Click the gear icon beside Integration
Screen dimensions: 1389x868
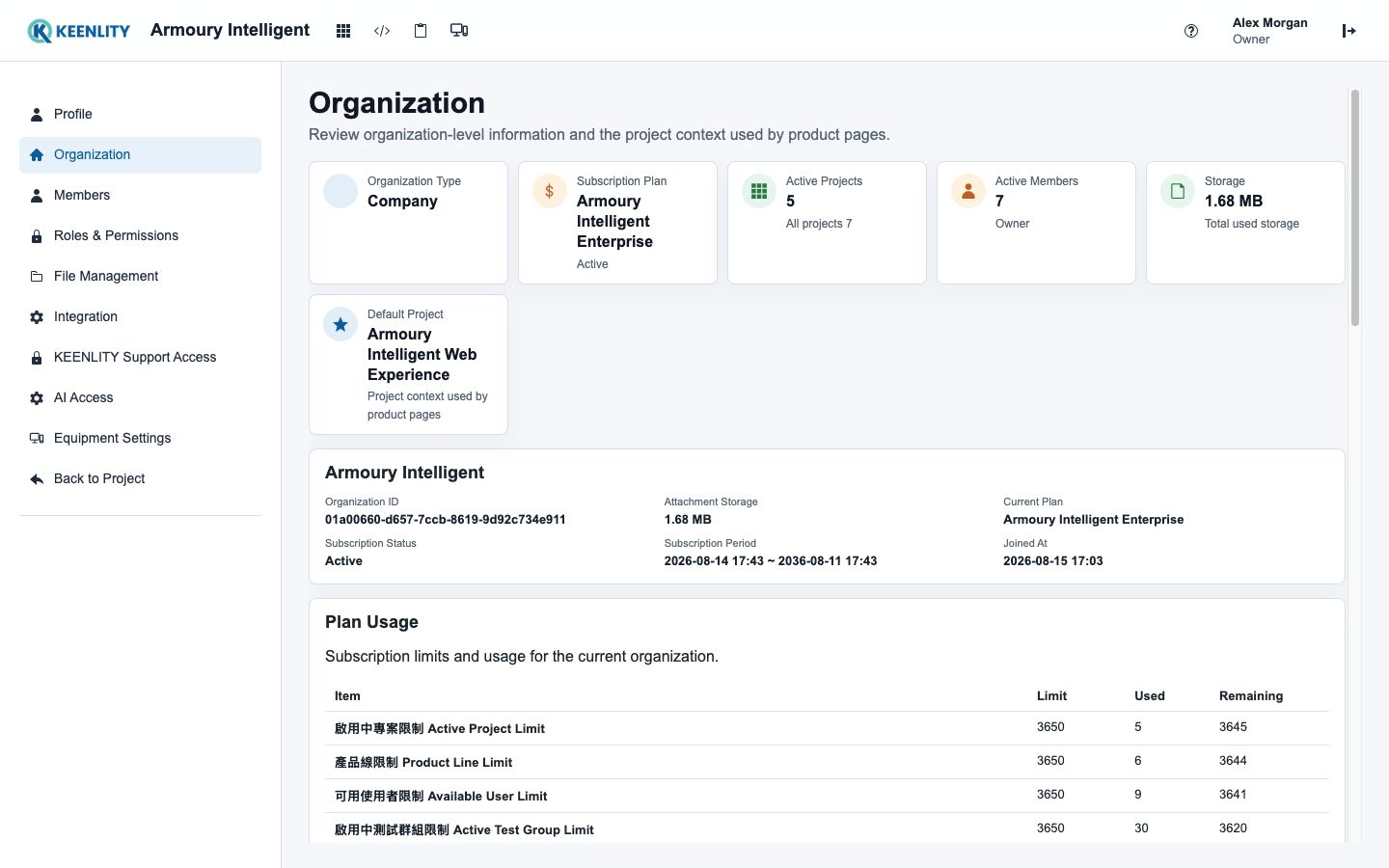37,317
